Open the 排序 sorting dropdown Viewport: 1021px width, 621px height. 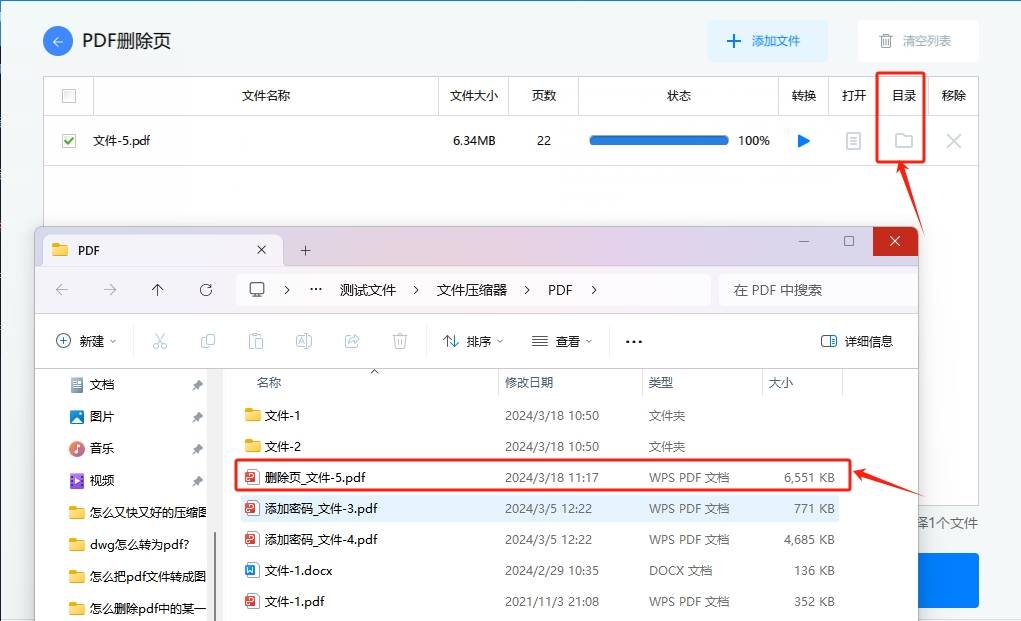coord(470,341)
